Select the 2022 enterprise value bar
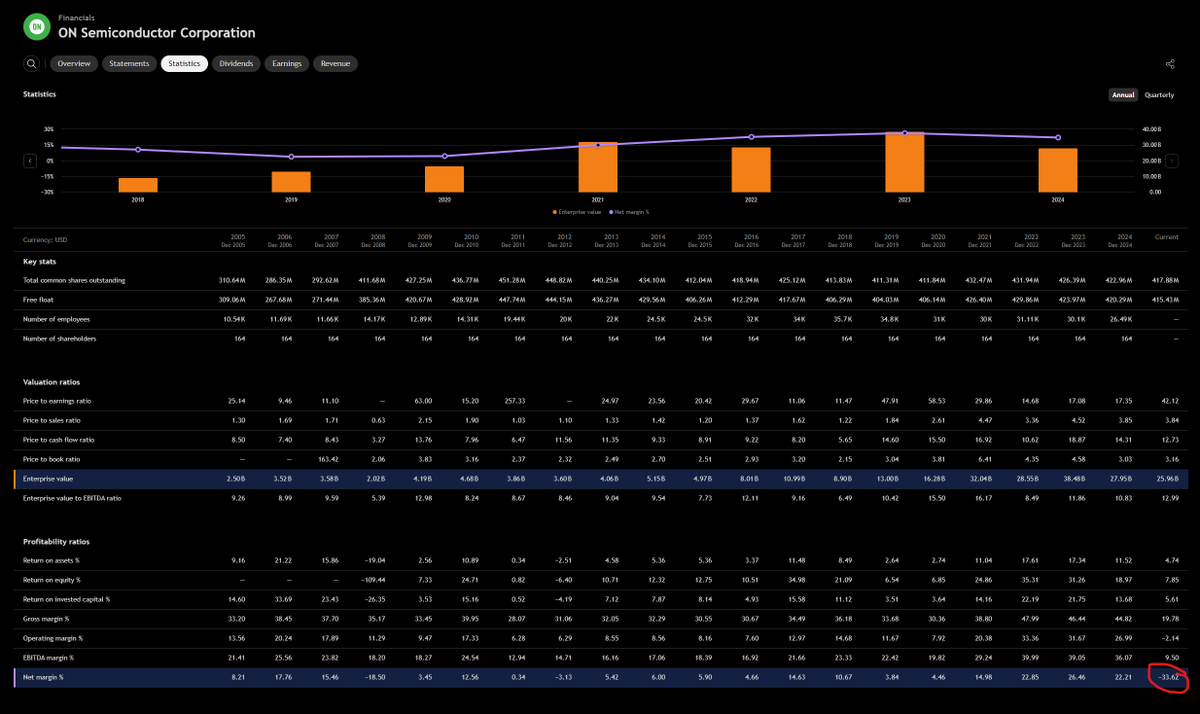Image resolution: width=1200 pixels, height=714 pixels. click(751, 170)
